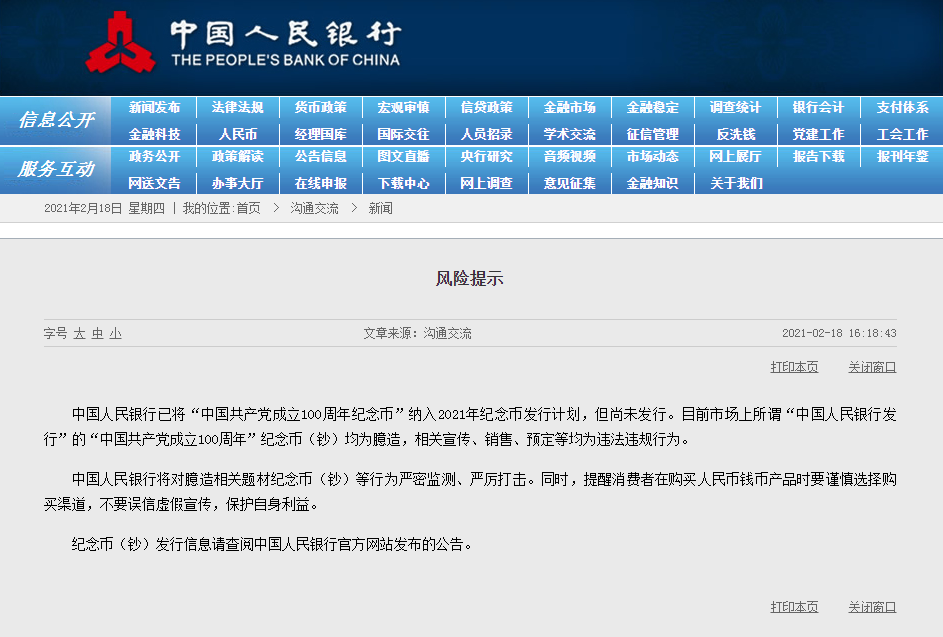Click the 字号 font size label
The image size is (943, 637).
55,333
